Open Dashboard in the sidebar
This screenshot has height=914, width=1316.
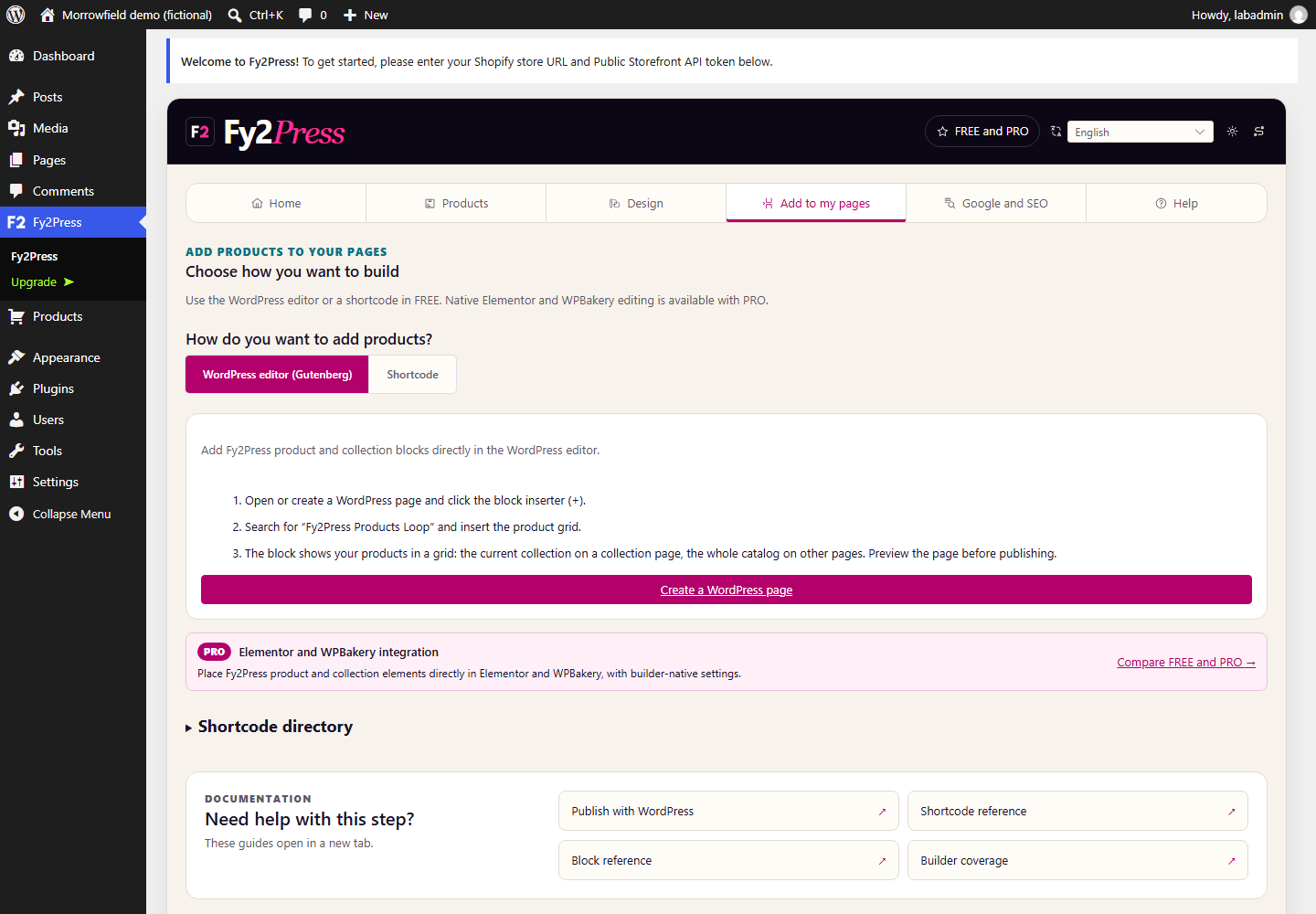click(x=73, y=56)
